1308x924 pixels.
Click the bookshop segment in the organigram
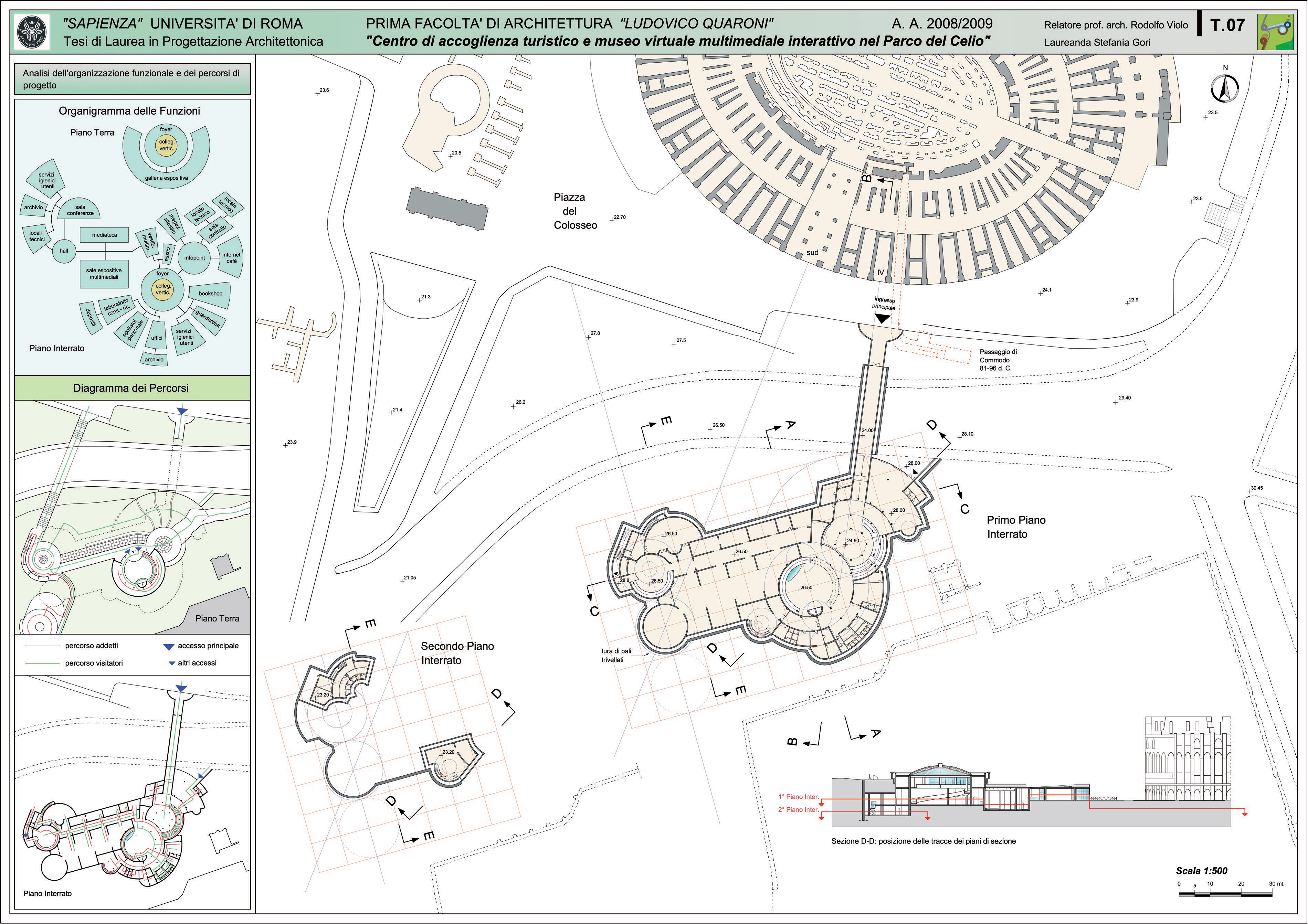coord(210,294)
